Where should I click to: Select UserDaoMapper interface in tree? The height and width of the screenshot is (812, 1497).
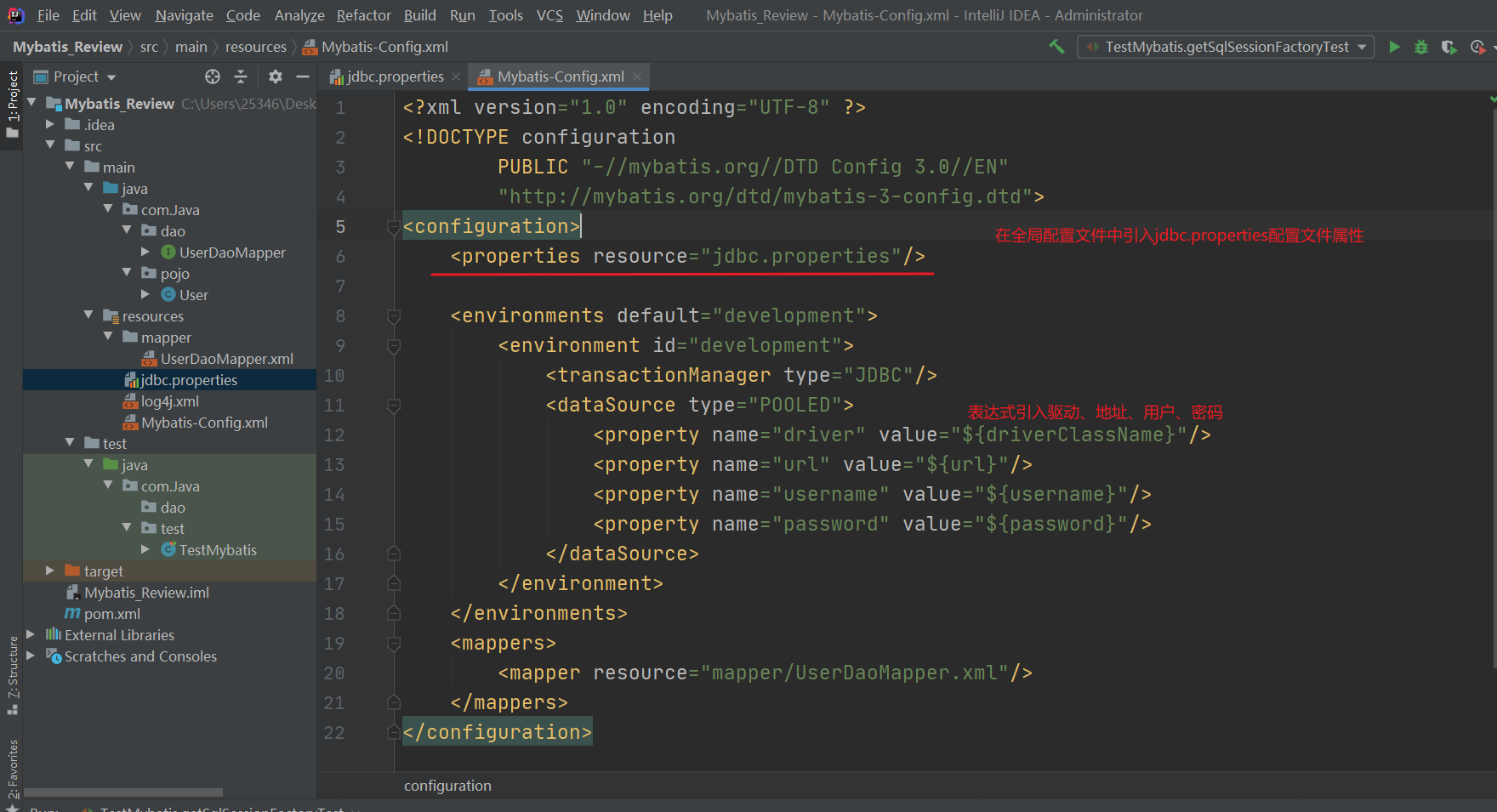[x=232, y=253]
